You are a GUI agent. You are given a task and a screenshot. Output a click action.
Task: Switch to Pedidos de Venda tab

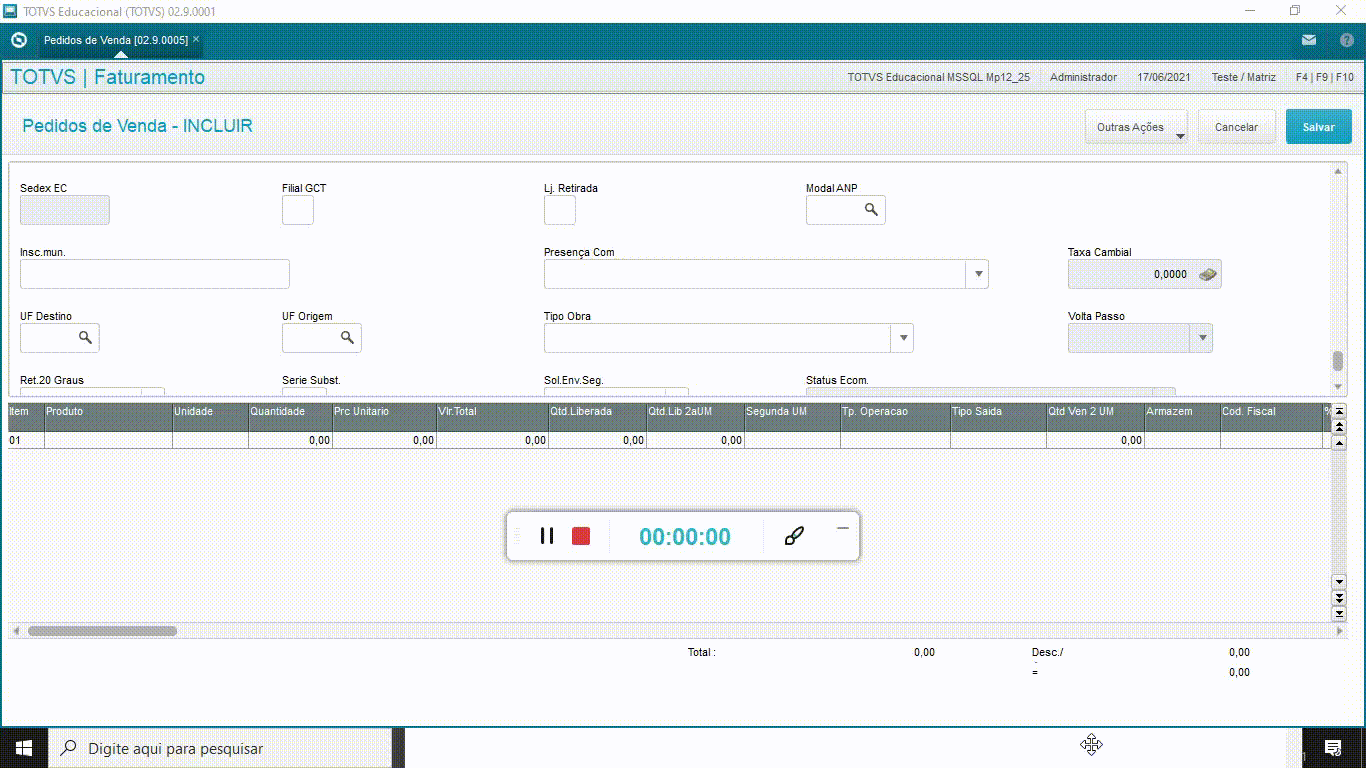point(116,40)
